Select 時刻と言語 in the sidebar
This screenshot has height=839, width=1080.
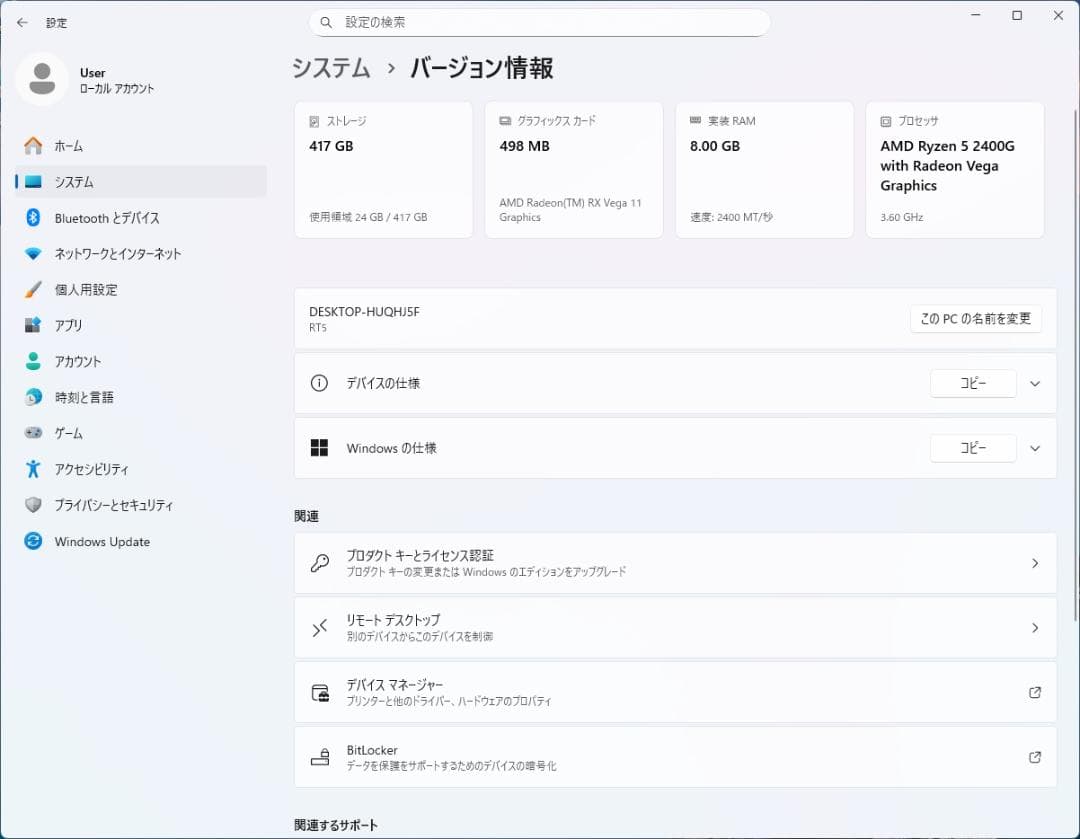coord(141,397)
